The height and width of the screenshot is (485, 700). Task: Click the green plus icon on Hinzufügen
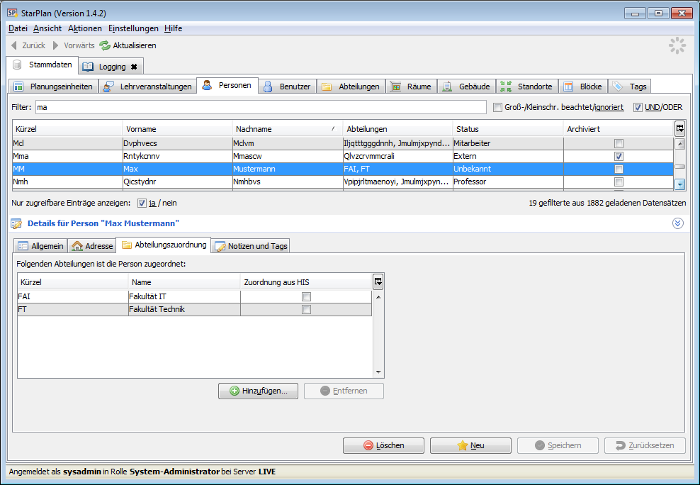coord(234,391)
